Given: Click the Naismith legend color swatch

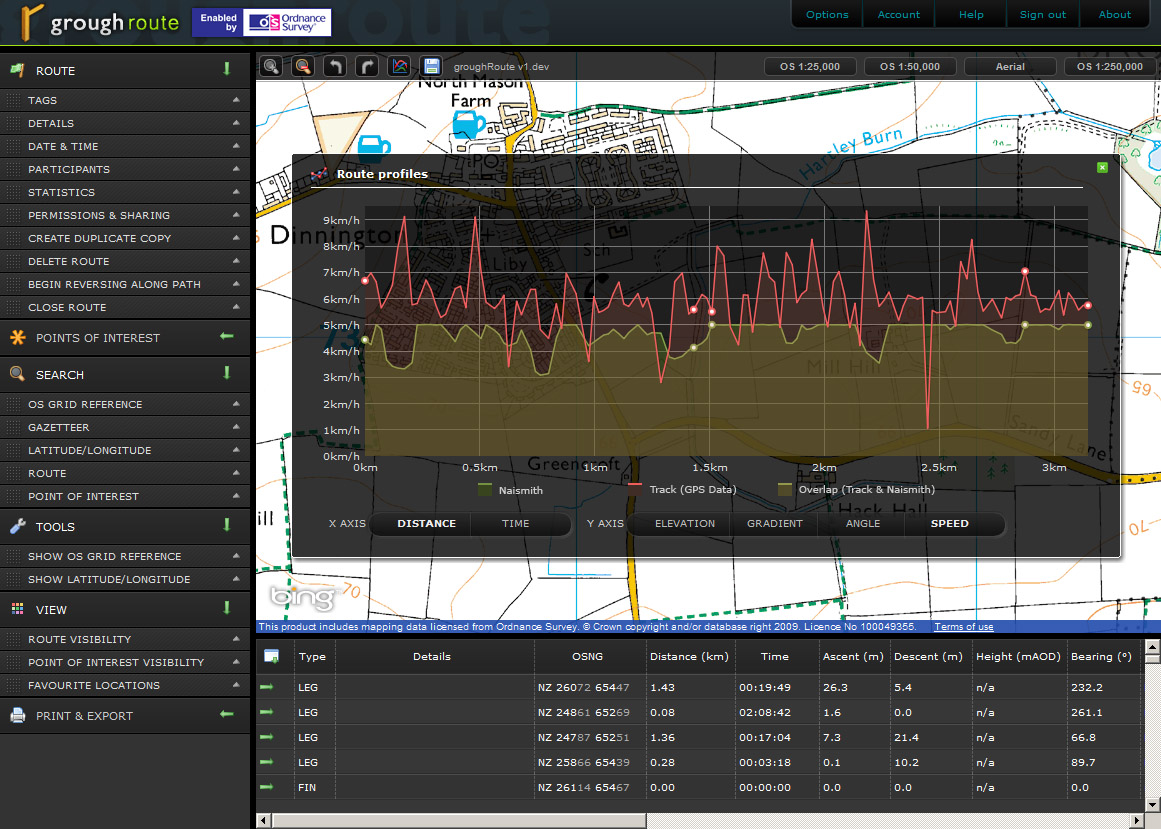Looking at the screenshot, I should click(x=486, y=490).
